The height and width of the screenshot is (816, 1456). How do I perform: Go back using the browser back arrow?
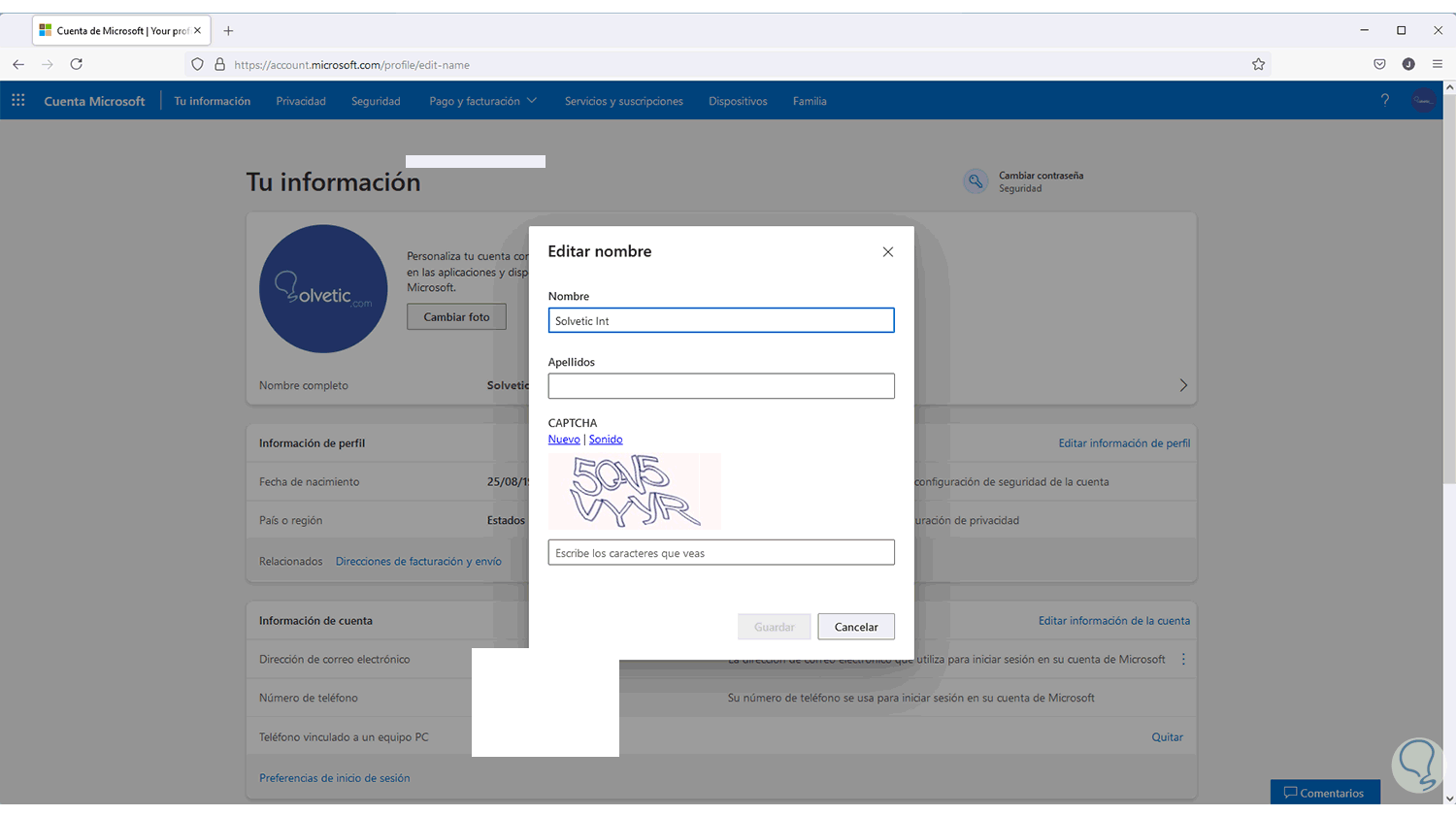[x=18, y=64]
